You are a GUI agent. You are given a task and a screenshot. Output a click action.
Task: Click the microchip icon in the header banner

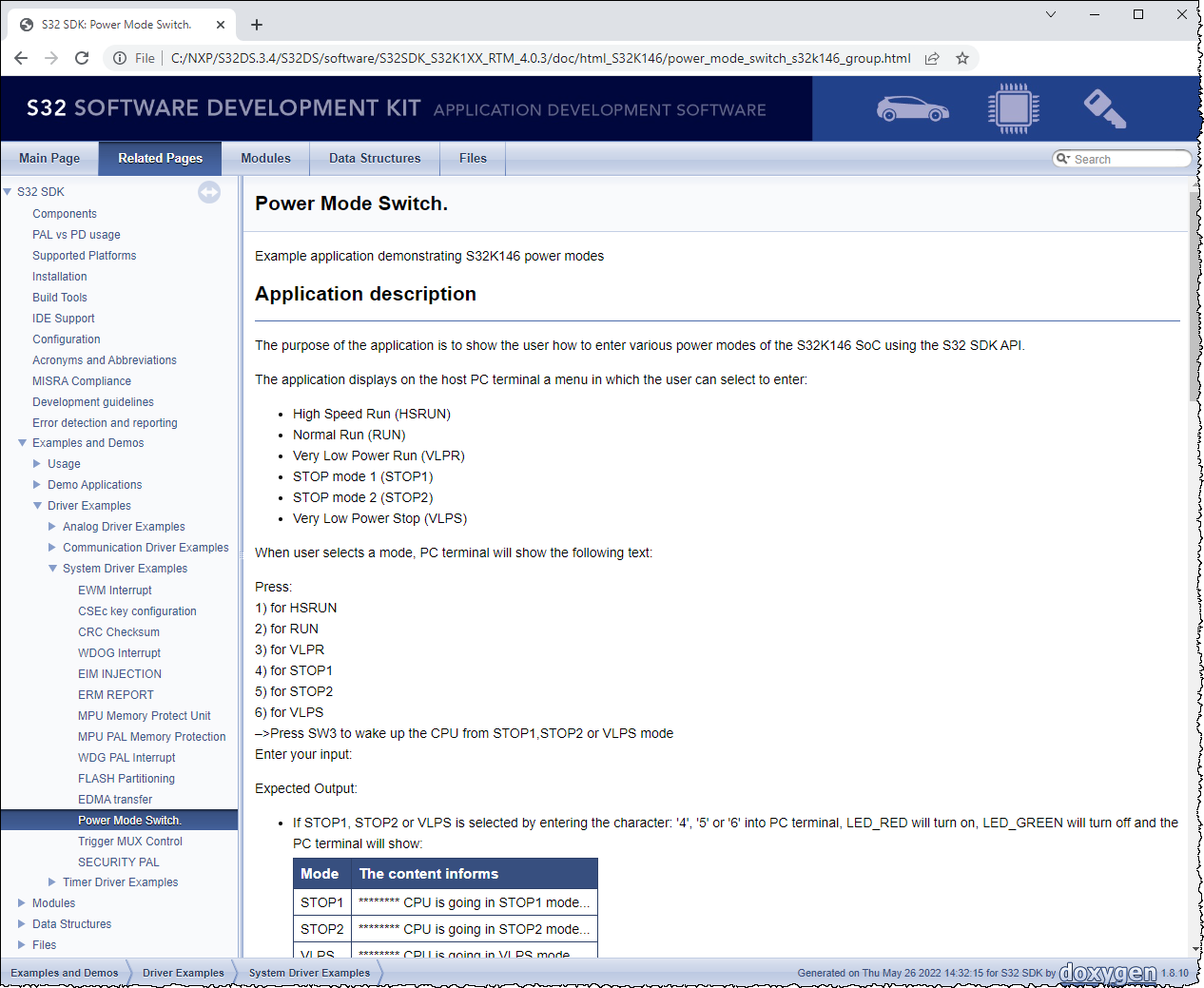tap(1013, 107)
